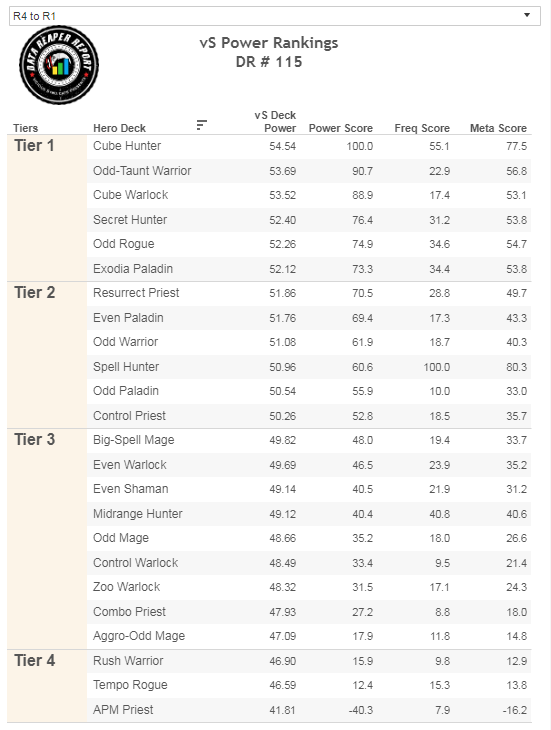Select the Resurrect Priest deck name
This screenshot has height=730, width=551.
(136, 293)
